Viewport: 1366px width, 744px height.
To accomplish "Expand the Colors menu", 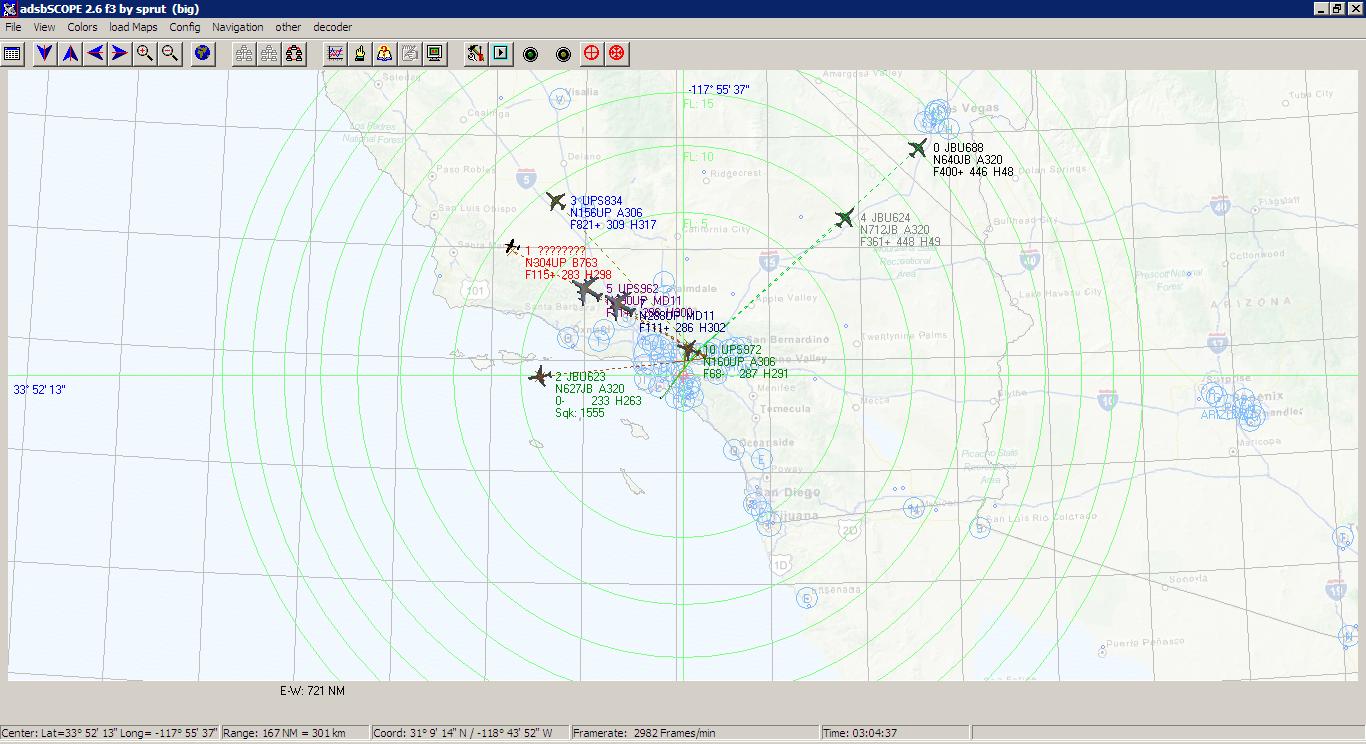I will pyautogui.click(x=82, y=27).
